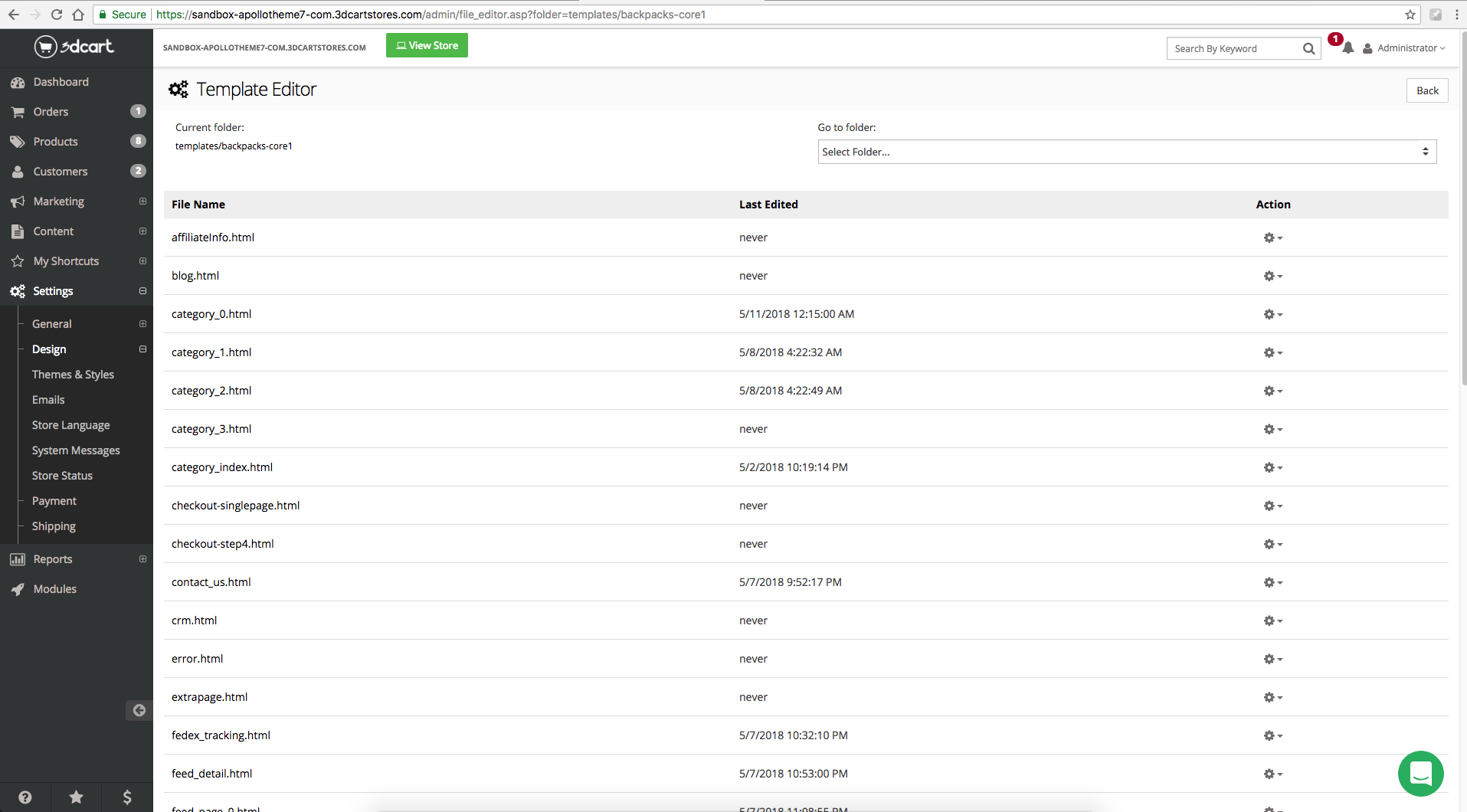Collapse the Settings menu
This screenshot has height=812, width=1467.
coord(142,291)
